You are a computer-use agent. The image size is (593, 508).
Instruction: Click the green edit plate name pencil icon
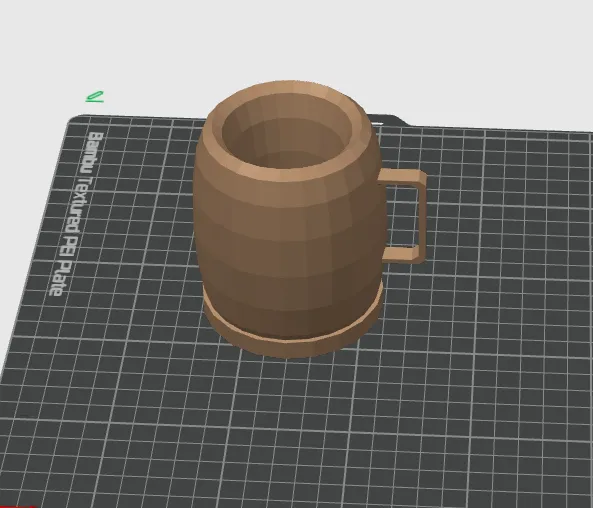click(x=95, y=97)
